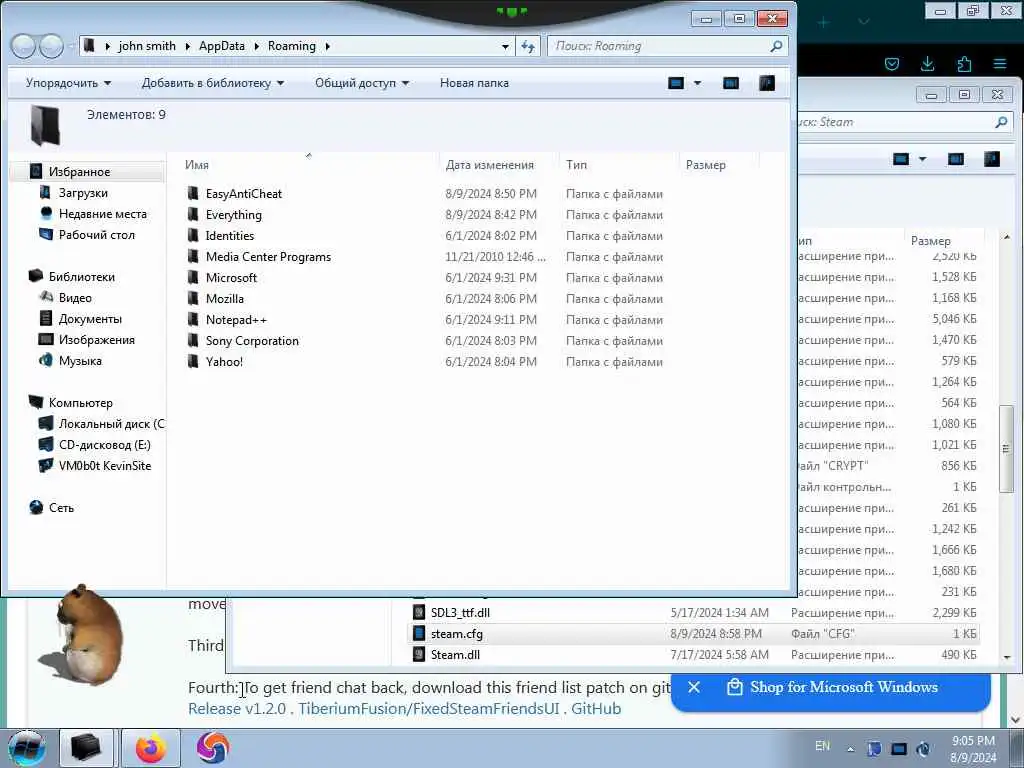
Task: Open the view options dropdown arrow
Action: tap(697, 83)
